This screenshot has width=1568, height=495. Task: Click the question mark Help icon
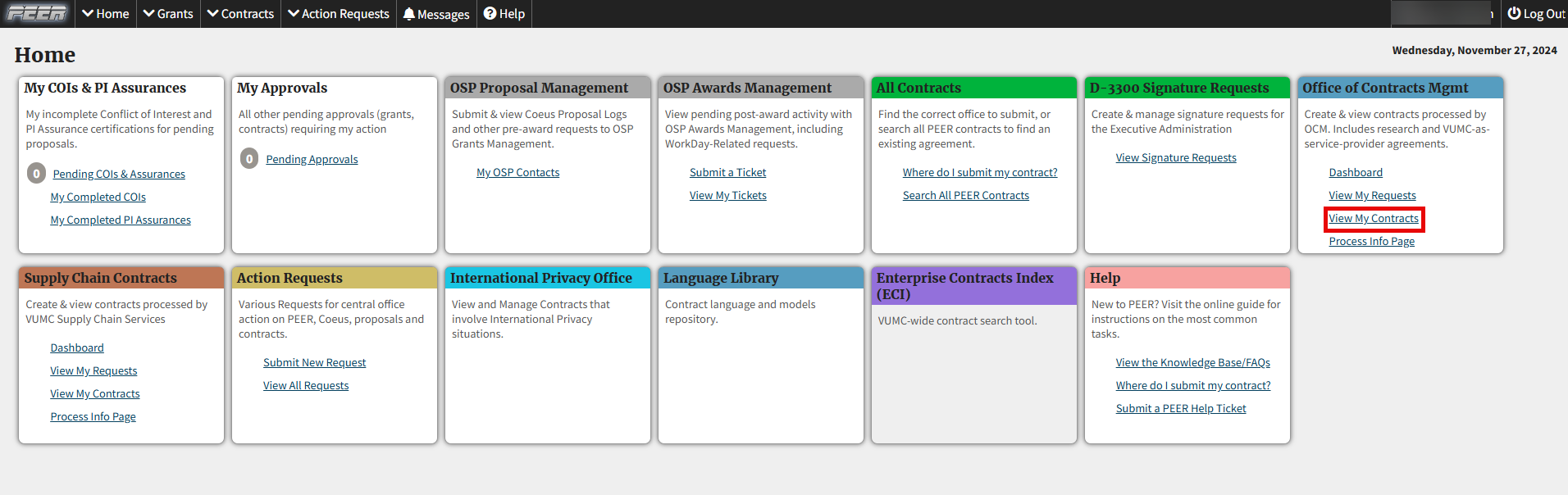coord(490,13)
